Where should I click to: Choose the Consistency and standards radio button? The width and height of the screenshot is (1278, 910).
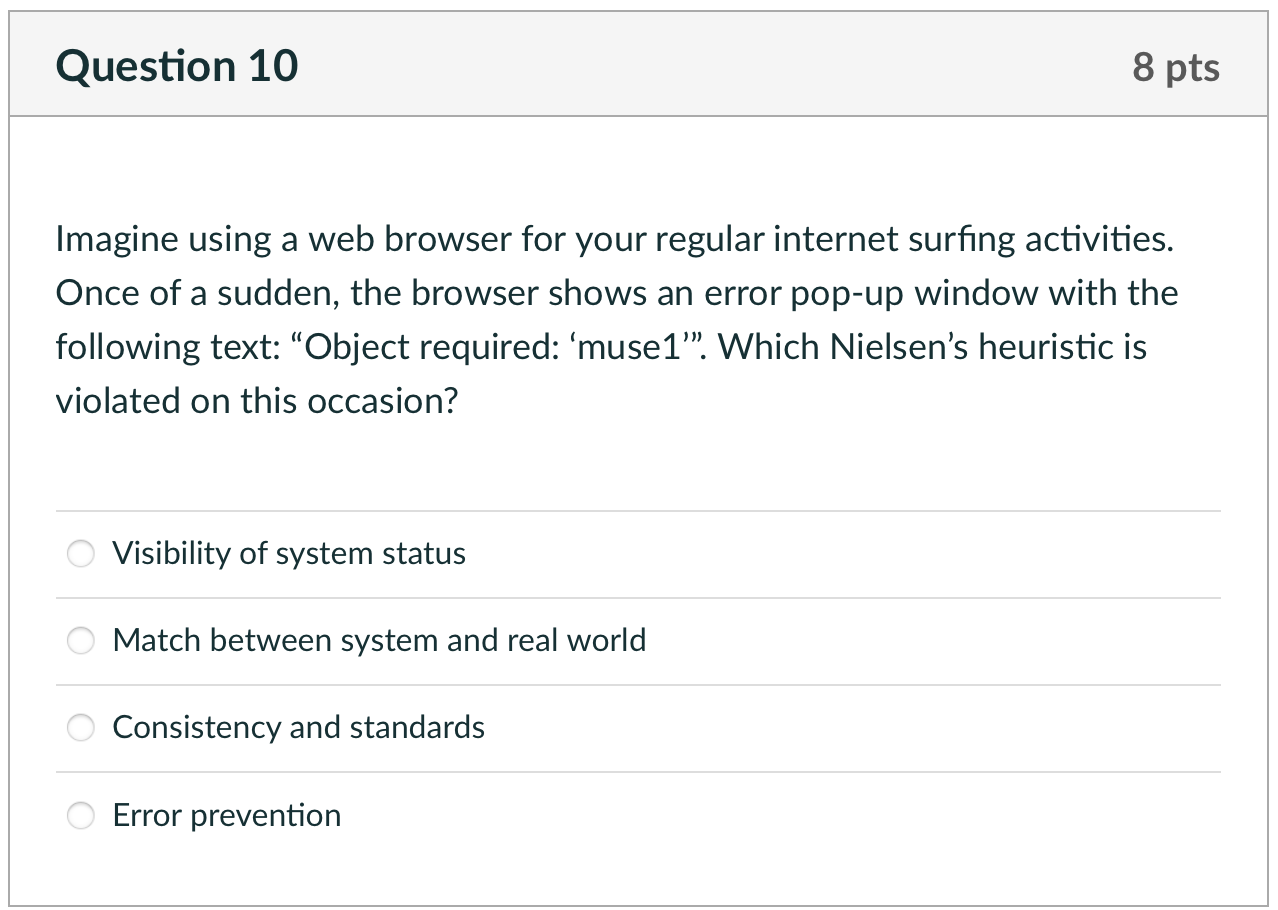(x=81, y=728)
